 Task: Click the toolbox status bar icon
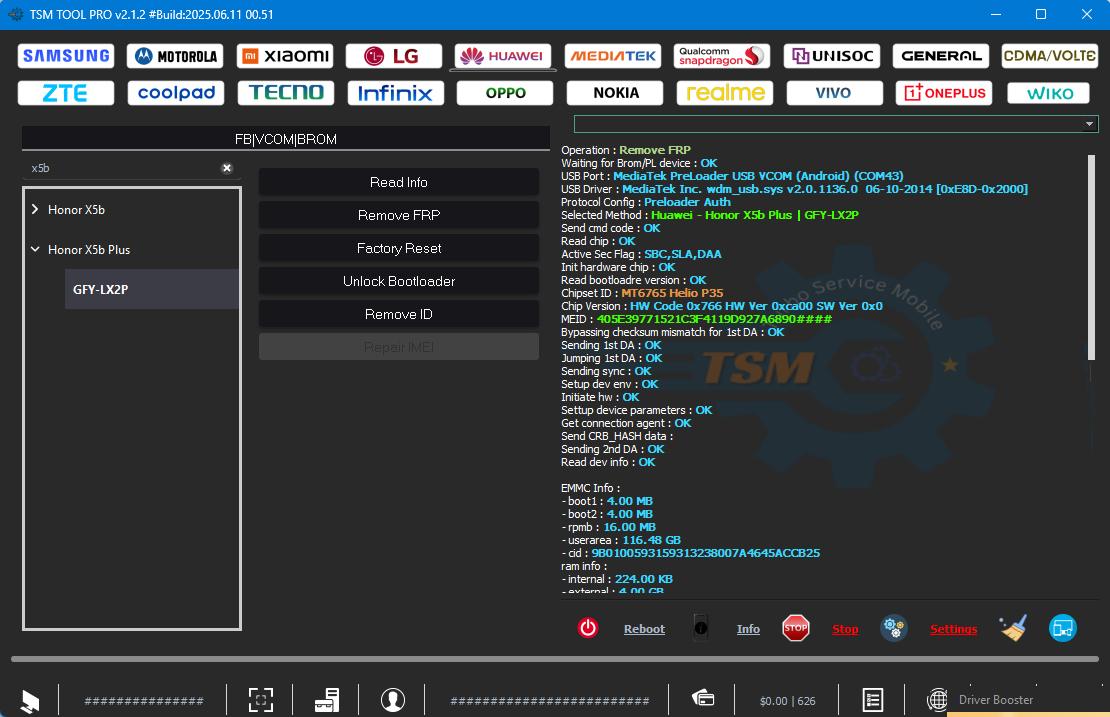[327, 700]
